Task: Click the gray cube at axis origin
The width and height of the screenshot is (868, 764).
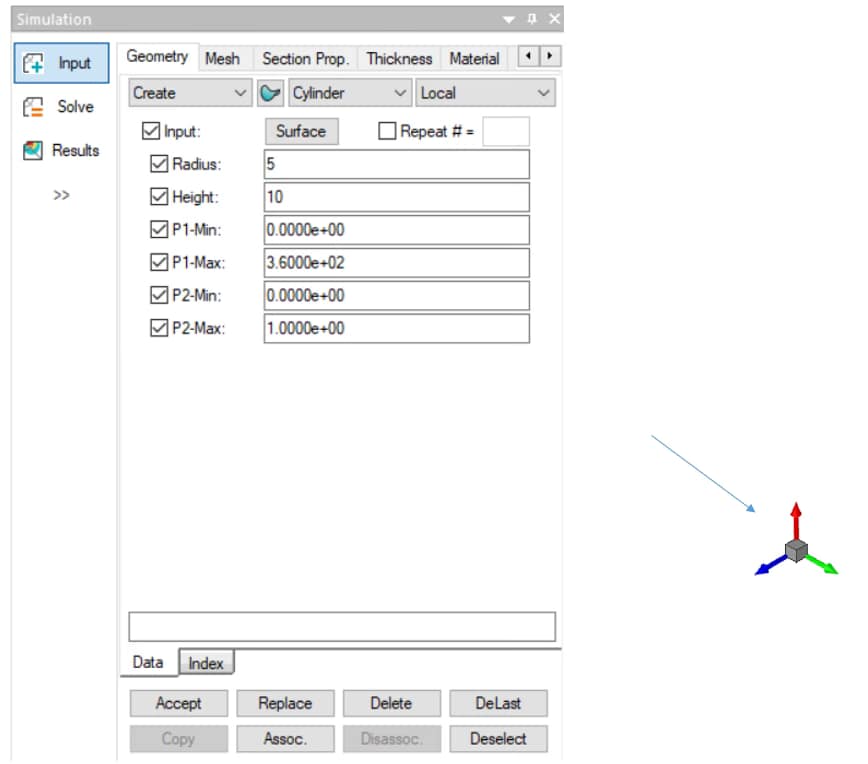Action: (x=796, y=550)
